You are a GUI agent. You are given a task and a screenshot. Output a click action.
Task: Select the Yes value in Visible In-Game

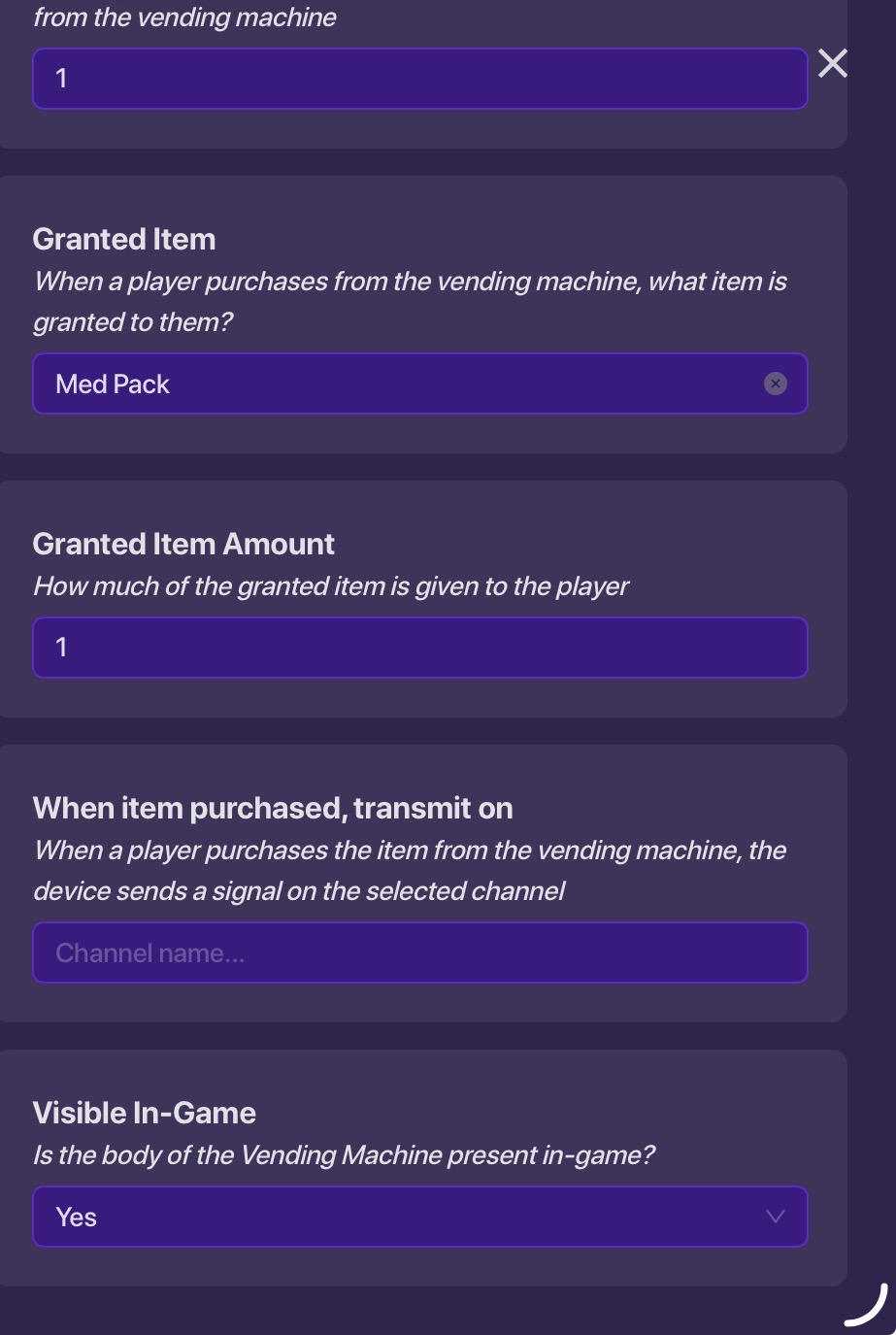(77, 1217)
